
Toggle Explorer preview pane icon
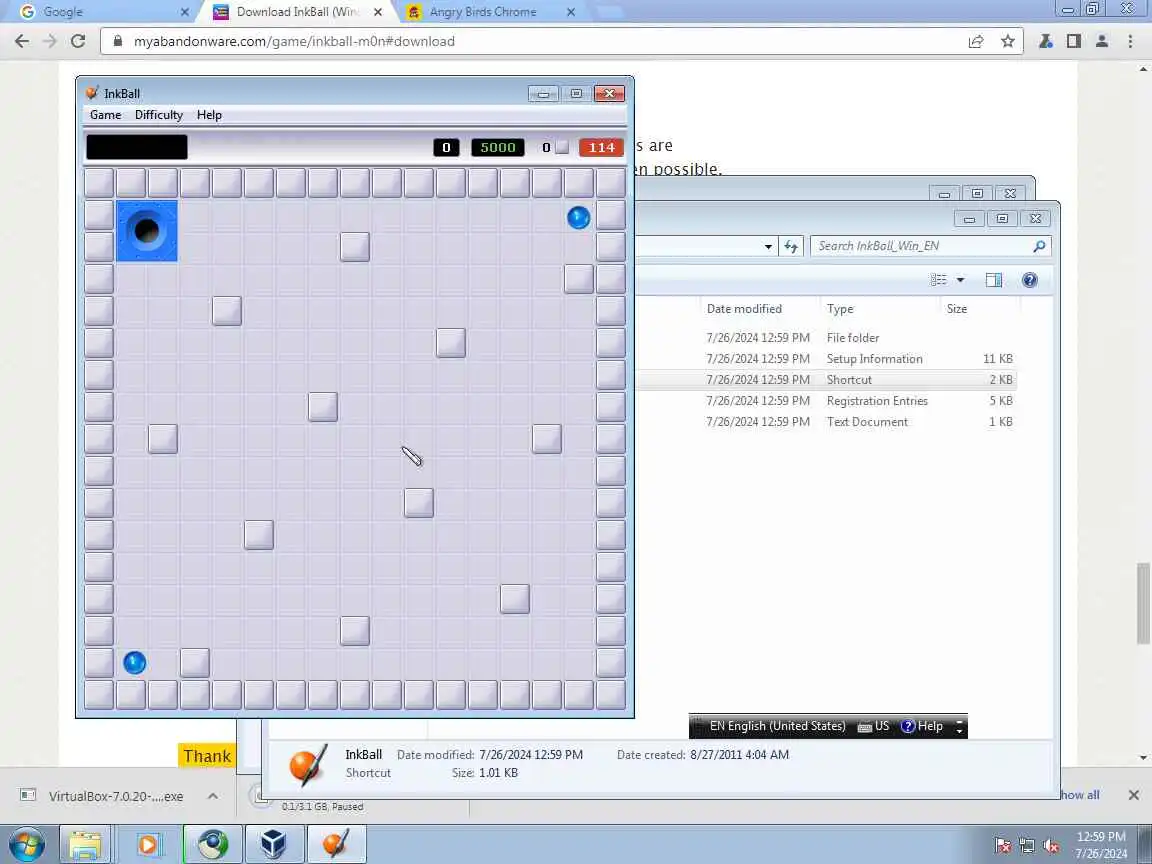[x=994, y=280]
